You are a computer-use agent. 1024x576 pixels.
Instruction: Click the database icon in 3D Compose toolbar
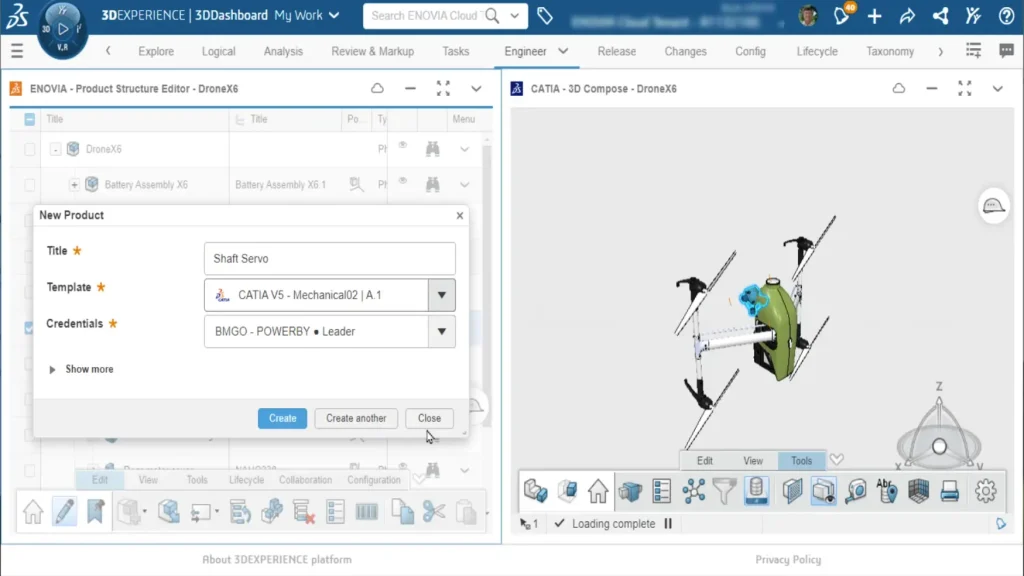point(756,491)
